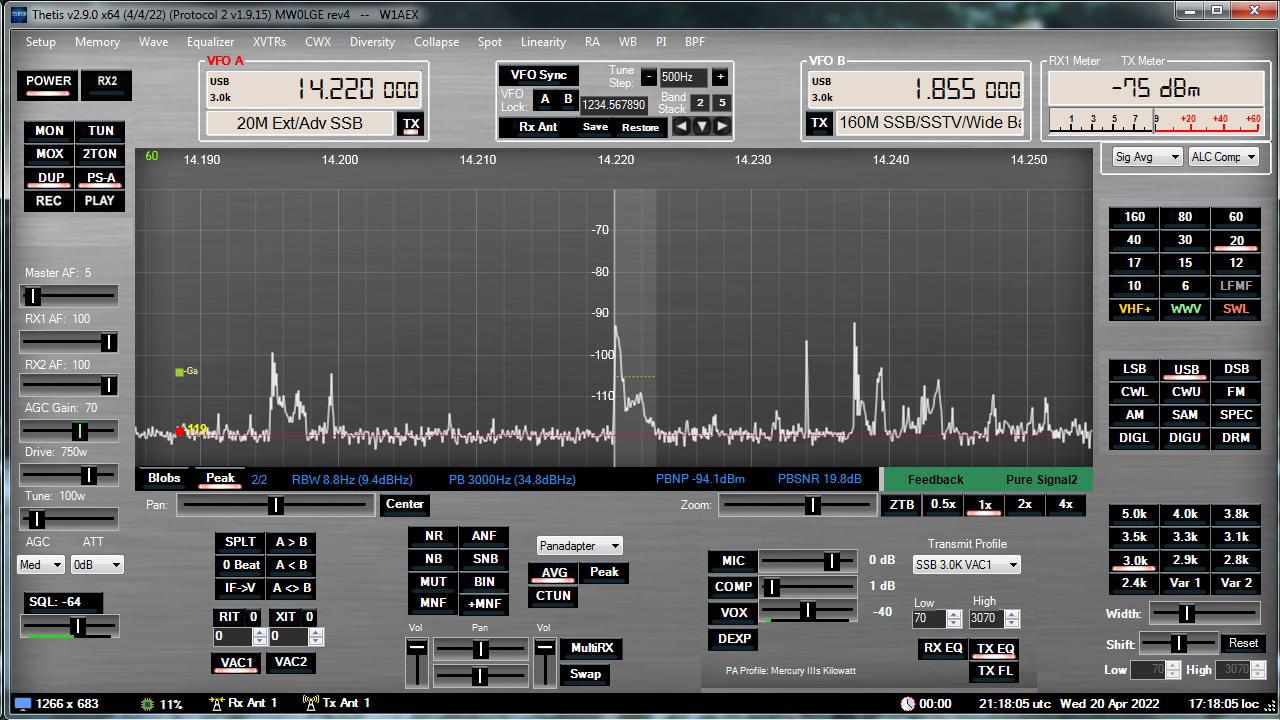Click the Rx Ant 1 antenna icon

215,703
